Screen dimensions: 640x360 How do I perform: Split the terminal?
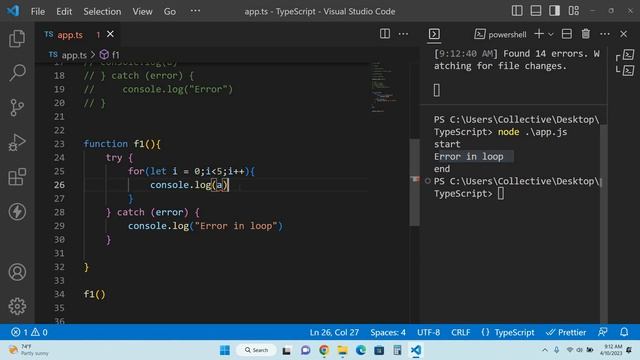click(567, 34)
